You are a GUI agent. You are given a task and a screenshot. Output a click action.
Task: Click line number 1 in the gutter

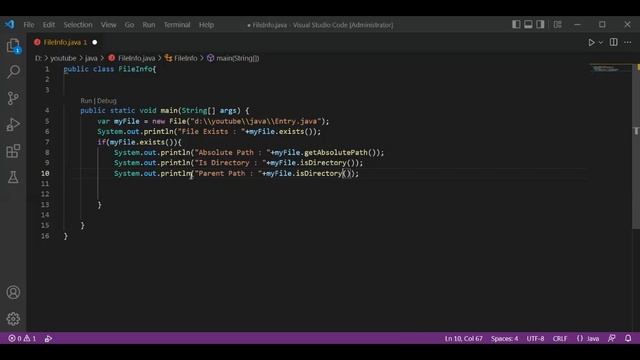tap(47, 69)
